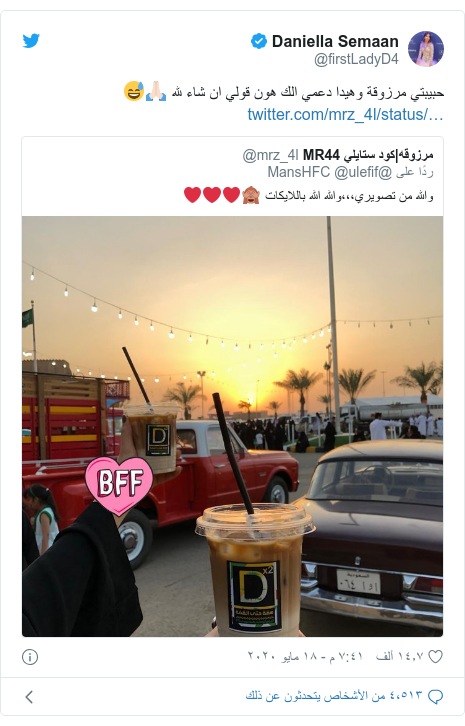Open the @firstLadyD4 handle

[356, 59]
